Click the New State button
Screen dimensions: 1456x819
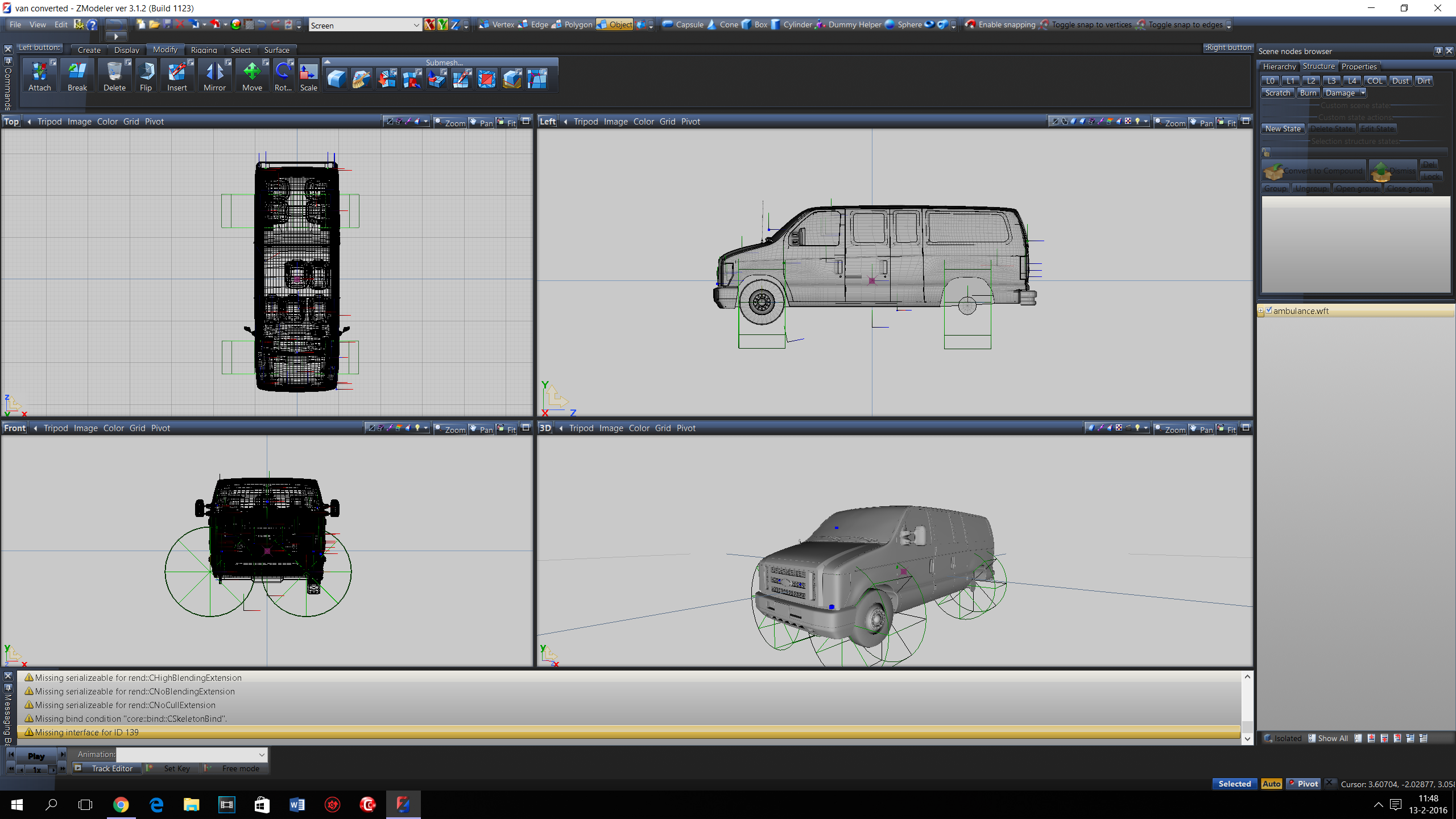[x=1283, y=129]
